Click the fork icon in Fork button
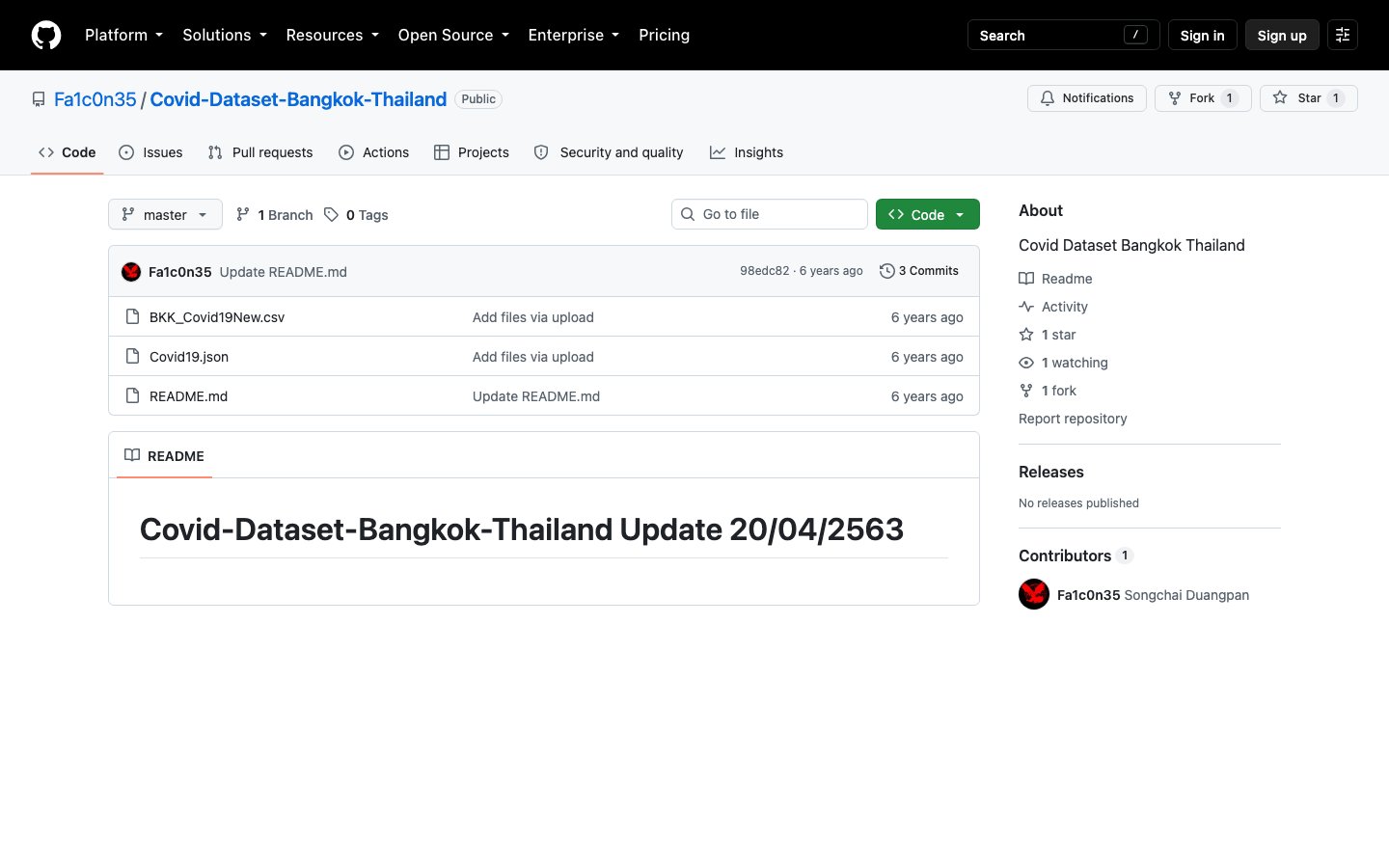Image resolution: width=1389 pixels, height=868 pixels. 1175,98
